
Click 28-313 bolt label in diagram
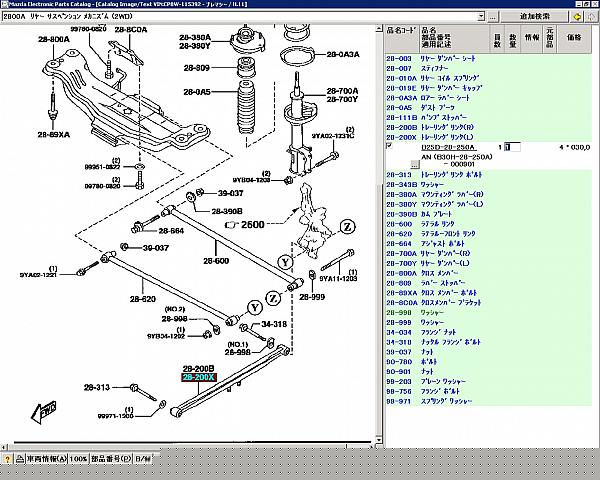pos(97,387)
